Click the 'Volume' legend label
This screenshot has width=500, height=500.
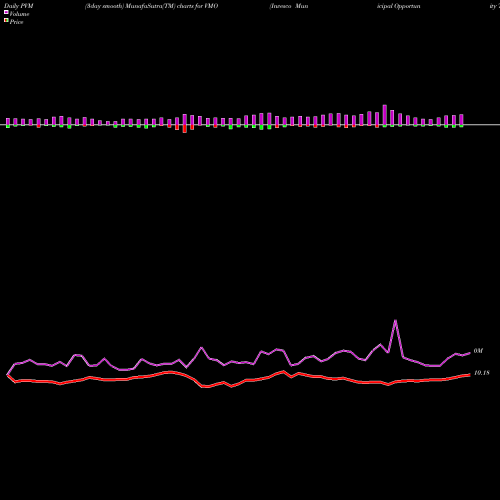pos(19,14)
